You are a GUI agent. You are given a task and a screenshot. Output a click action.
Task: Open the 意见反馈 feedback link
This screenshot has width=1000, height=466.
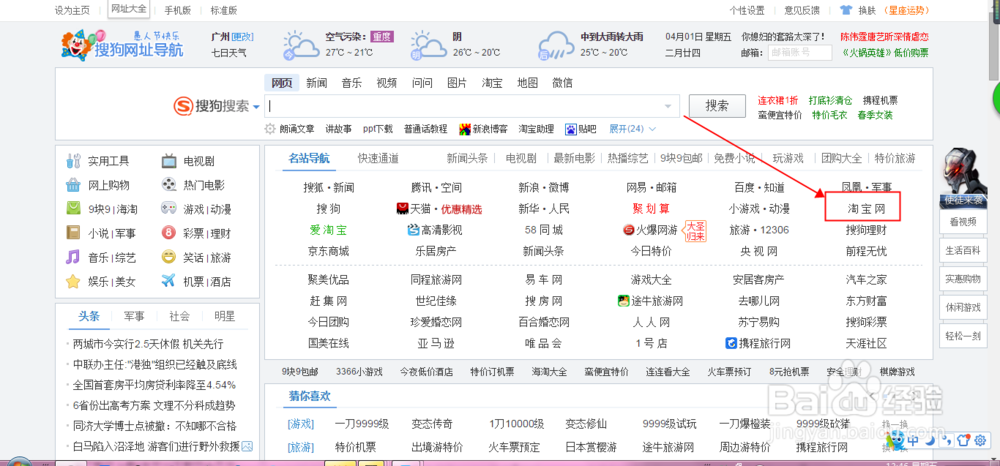(x=802, y=10)
